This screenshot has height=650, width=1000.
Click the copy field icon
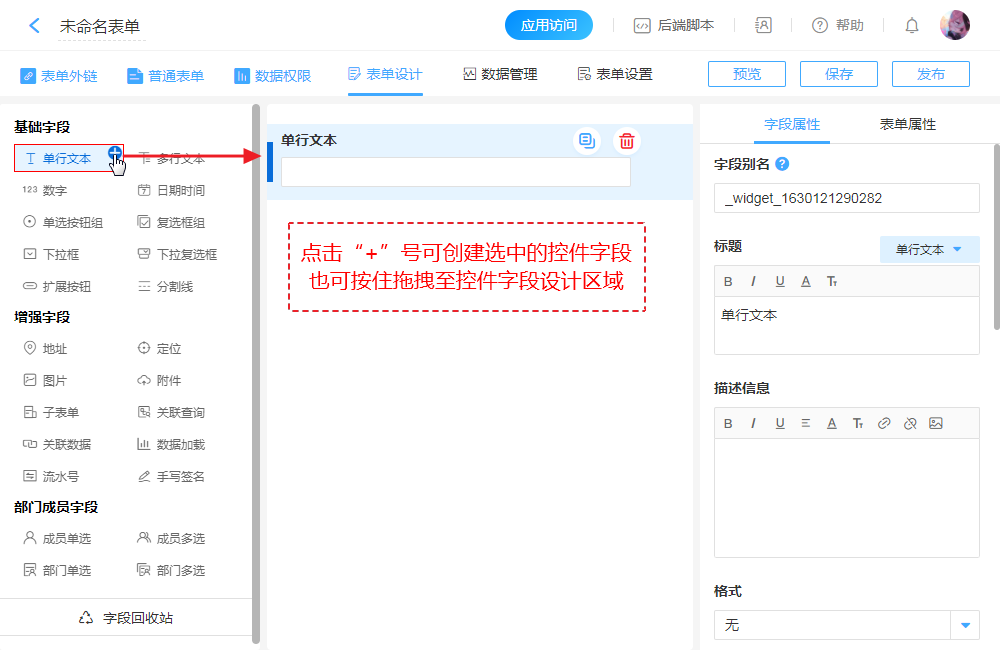[587, 141]
